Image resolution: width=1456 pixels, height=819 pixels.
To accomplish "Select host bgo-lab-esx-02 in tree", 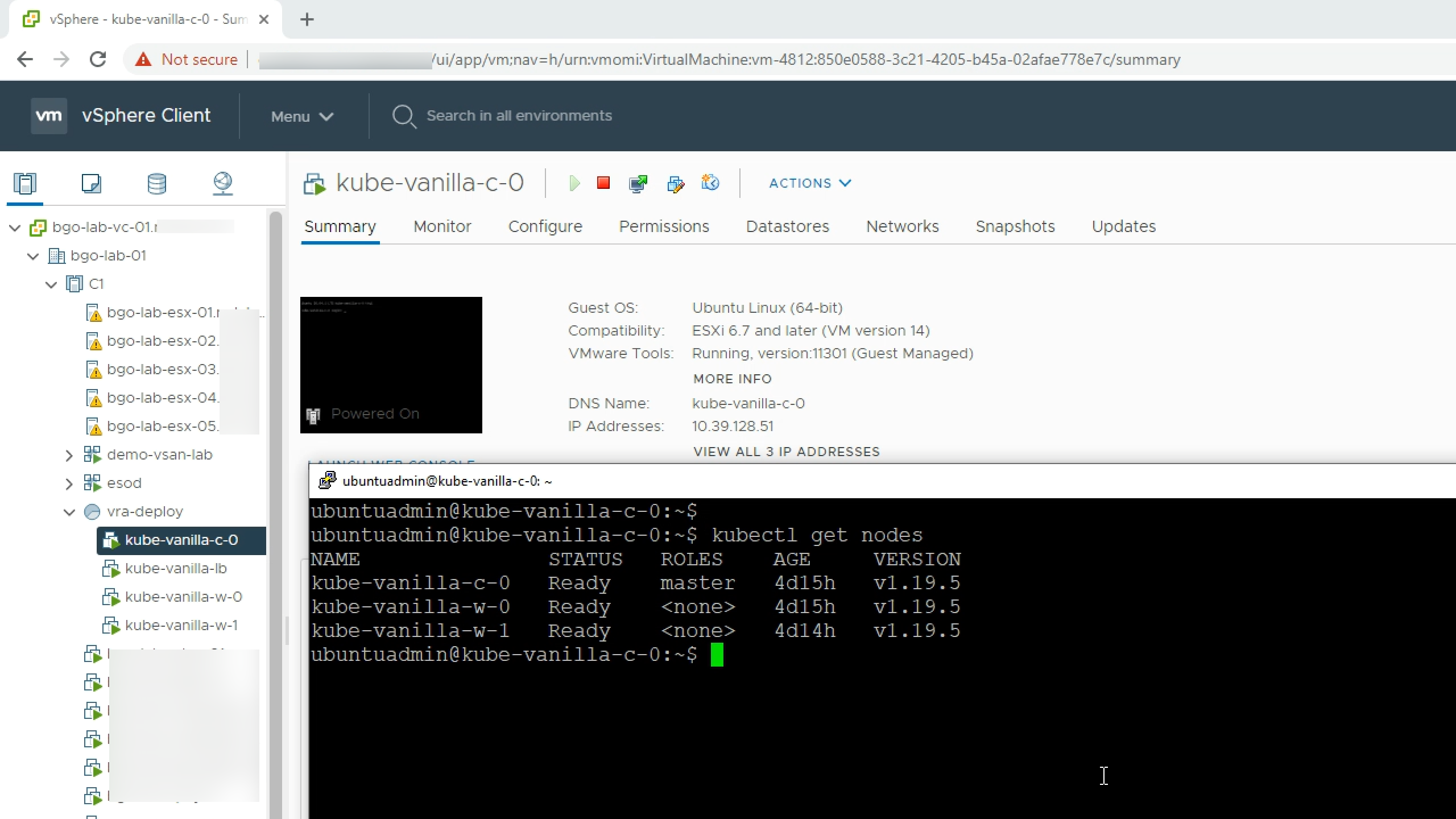I will point(162,341).
